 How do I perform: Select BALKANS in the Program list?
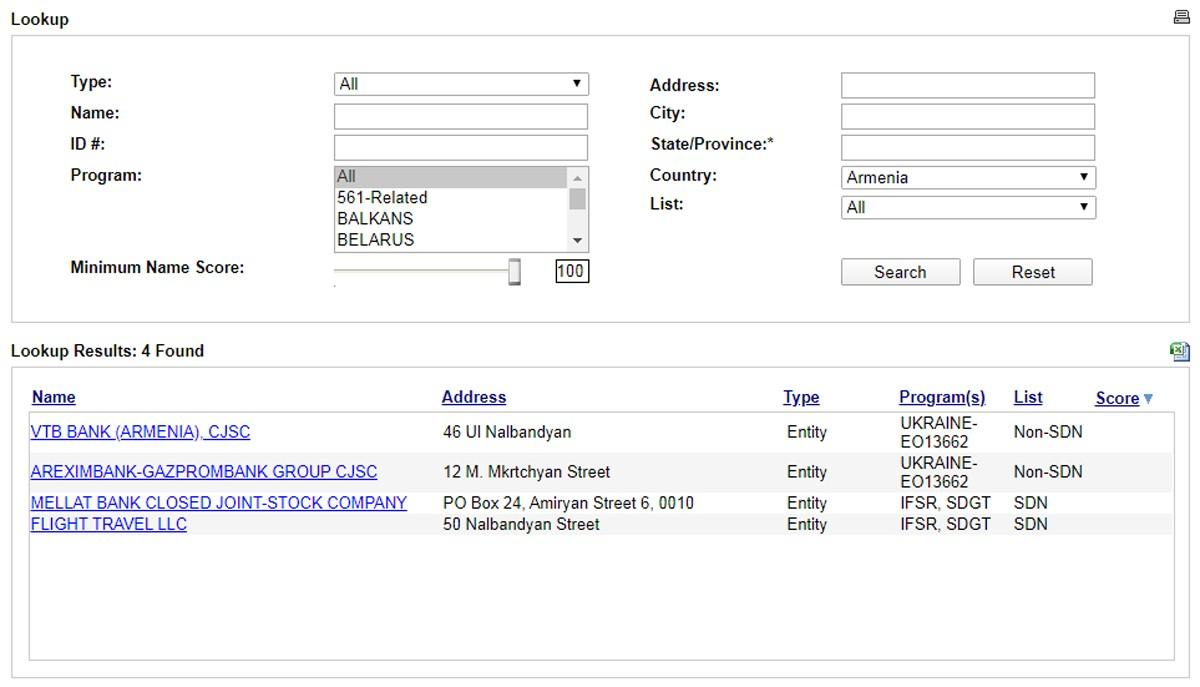click(x=451, y=219)
